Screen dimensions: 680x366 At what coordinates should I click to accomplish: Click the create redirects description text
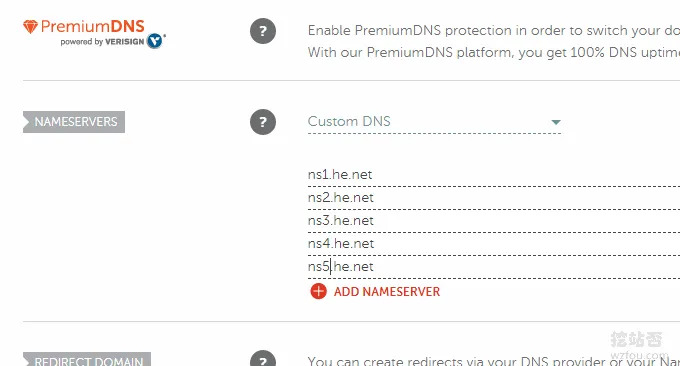coord(494,361)
